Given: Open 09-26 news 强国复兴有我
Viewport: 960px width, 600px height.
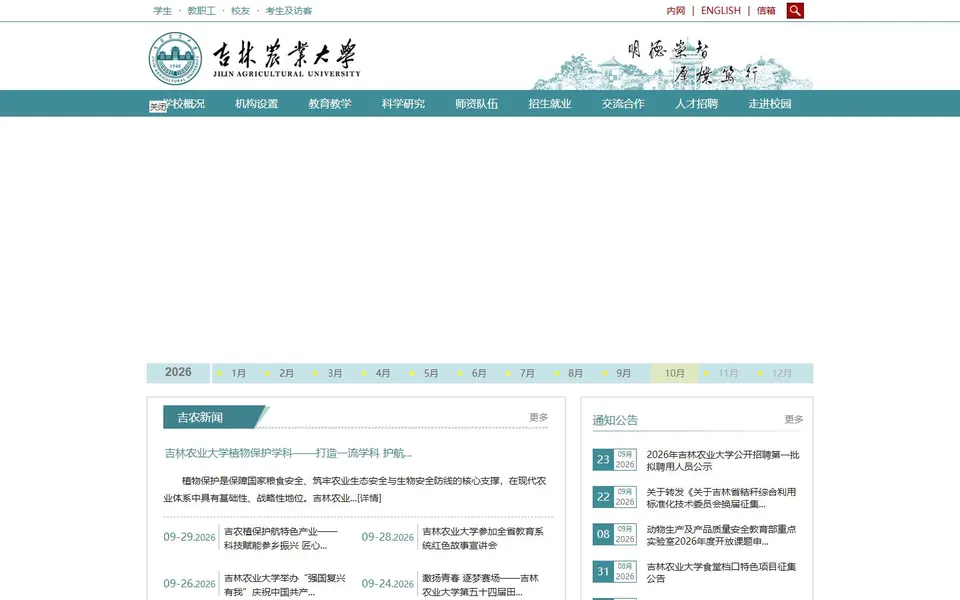Looking at the screenshot, I should tap(285, 585).
